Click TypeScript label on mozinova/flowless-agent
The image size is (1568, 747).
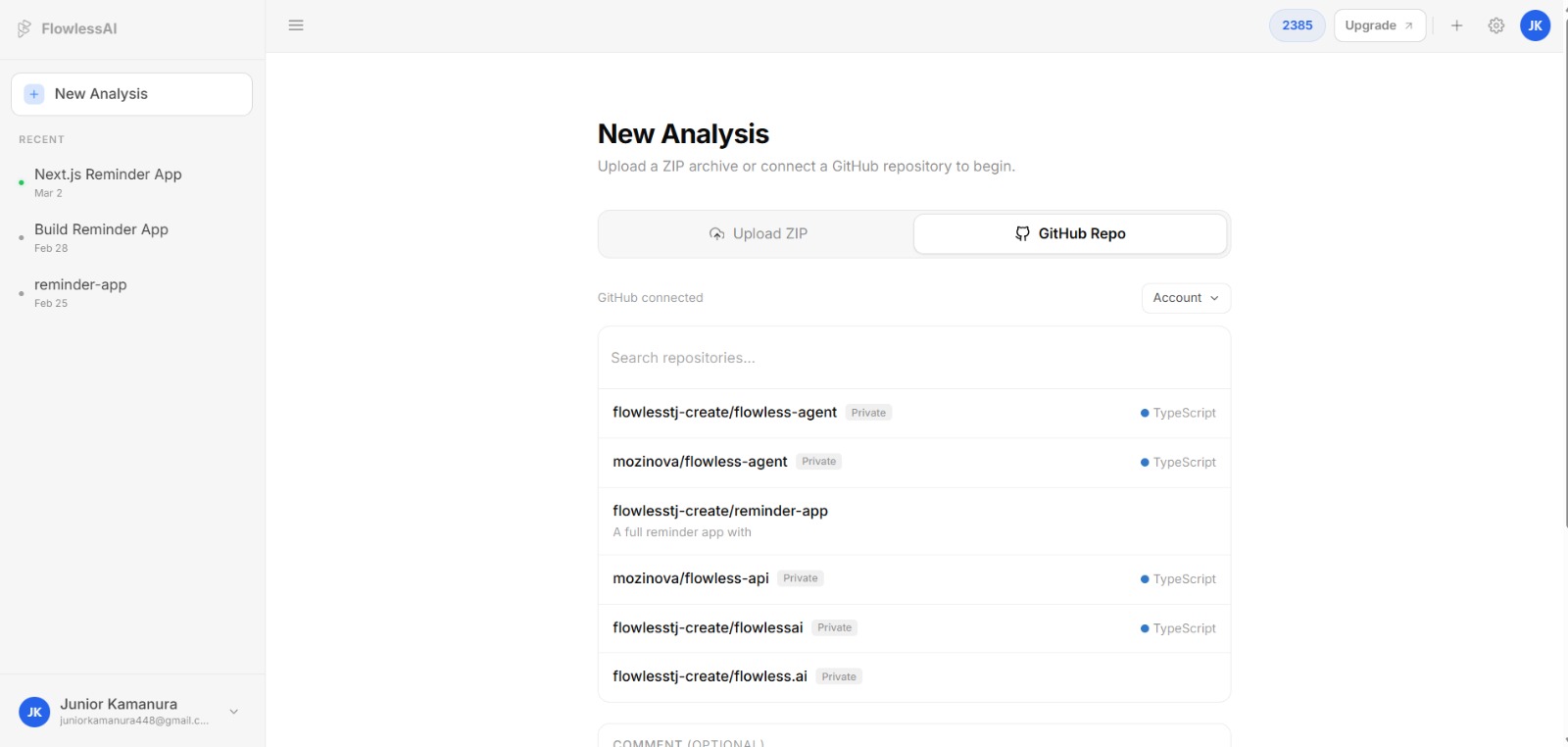1184,463
